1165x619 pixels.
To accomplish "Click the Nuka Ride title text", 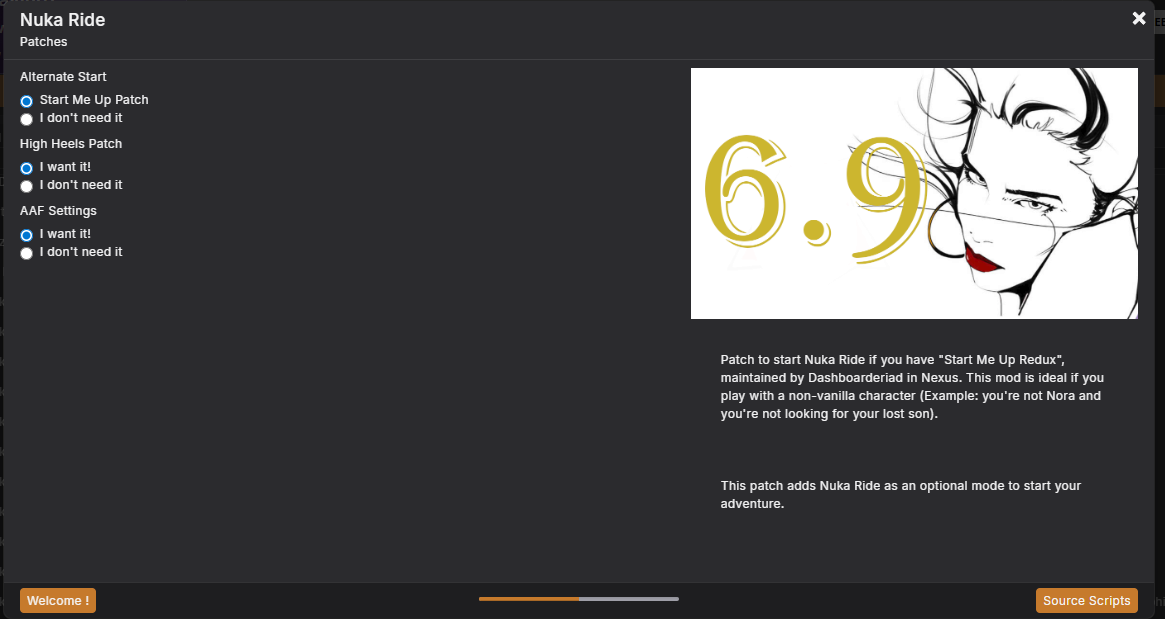I will coord(62,20).
